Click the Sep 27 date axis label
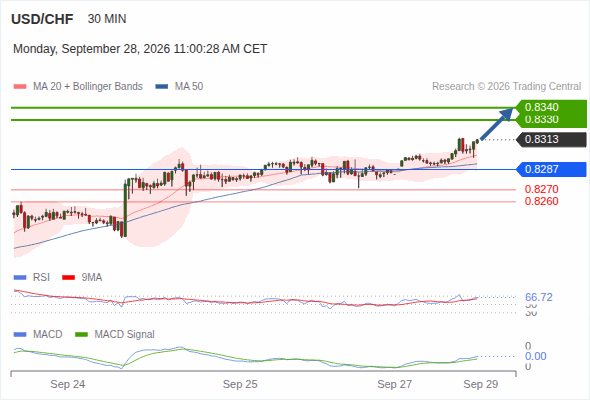This screenshot has width=590, height=400. pyautogui.click(x=395, y=384)
